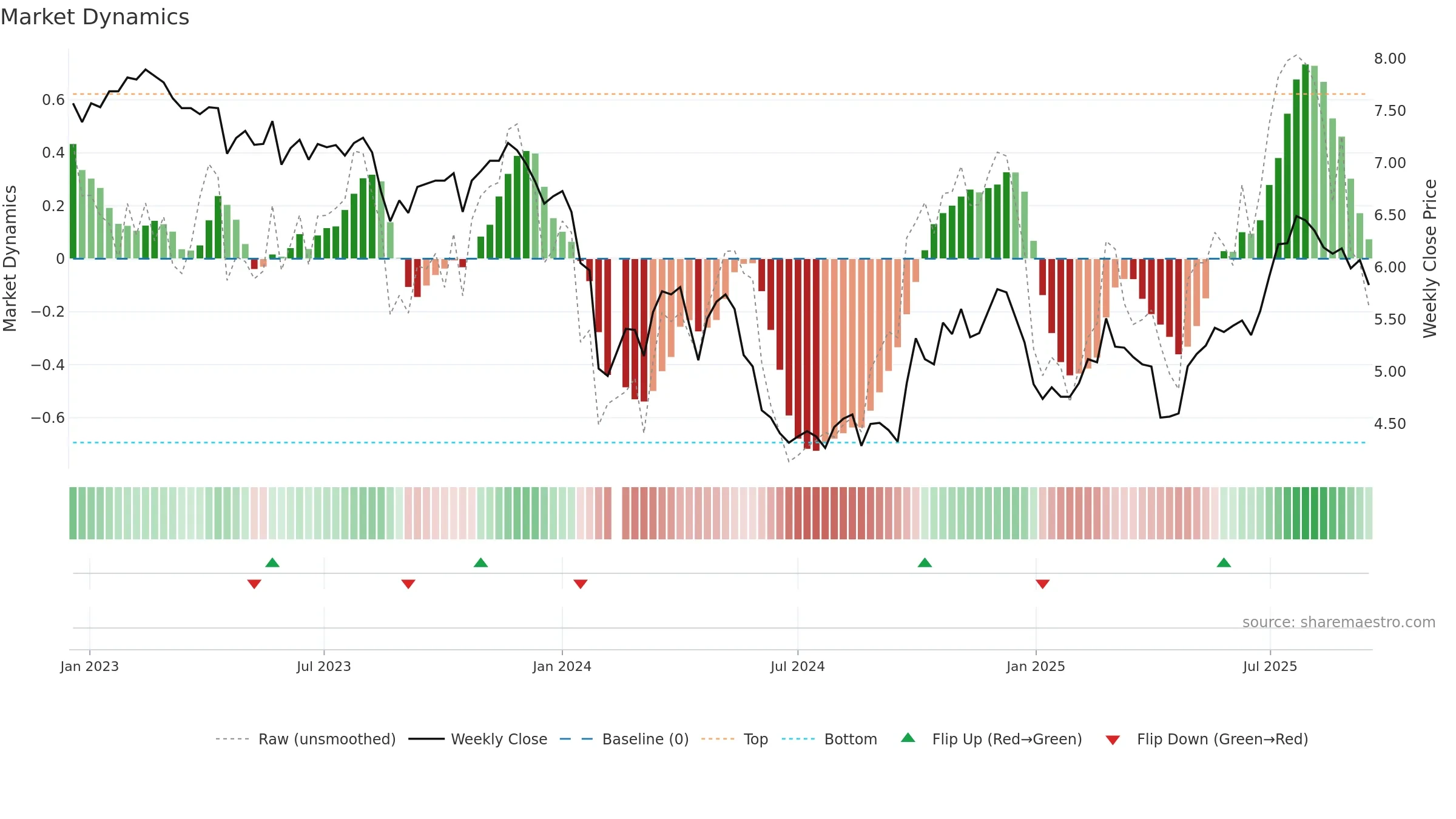Click the Jul 2023 x-axis label
This screenshot has width=1456, height=819.
point(324,666)
